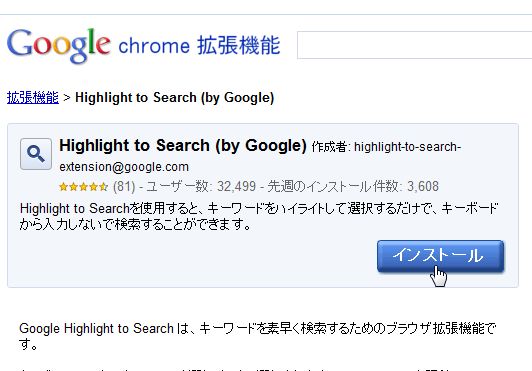Click the chrome 拡張機能 header title
The width and height of the screenshot is (532, 371).
pyautogui.click(x=199, y=45)
